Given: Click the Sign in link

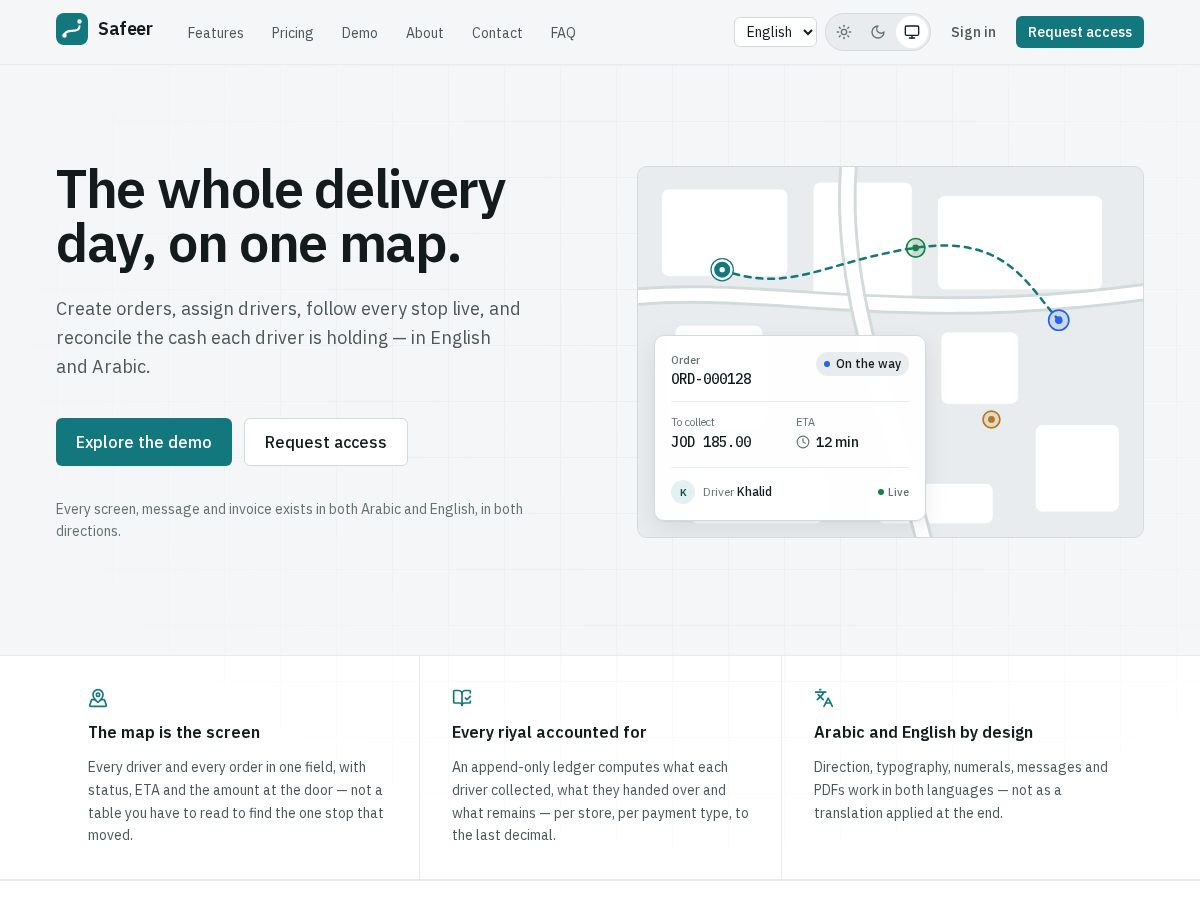Looking at the screenshot, I should pos(973,32).
